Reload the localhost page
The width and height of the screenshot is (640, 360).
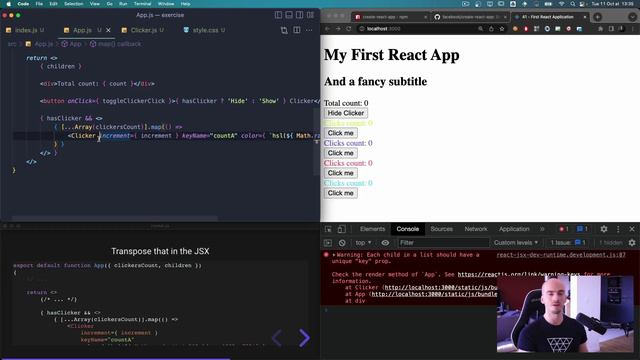click(349, 29)
